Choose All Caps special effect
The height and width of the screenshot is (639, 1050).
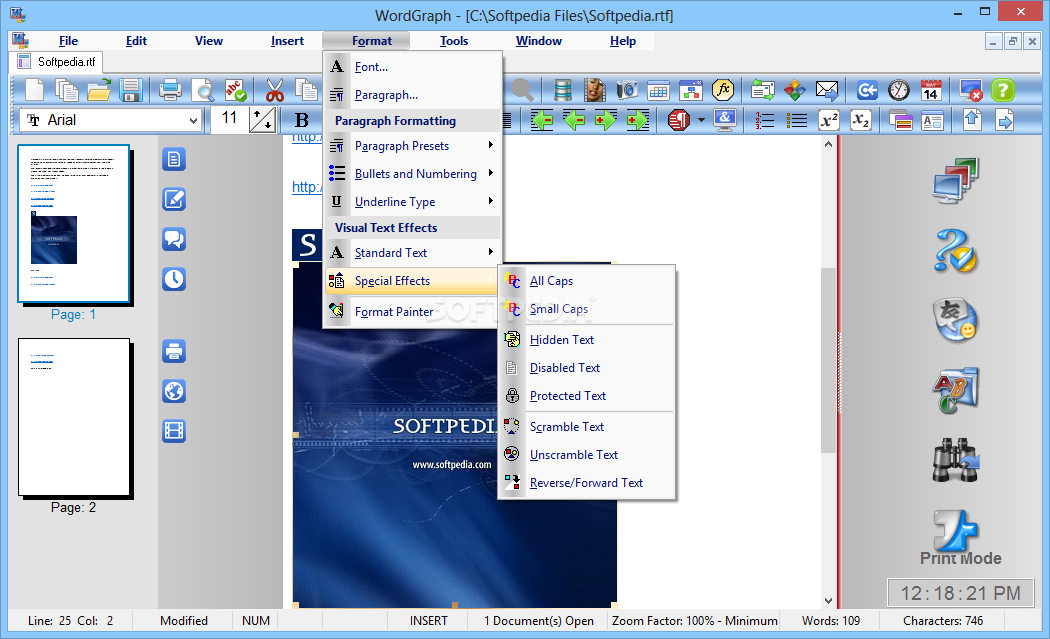pos(587,281)
